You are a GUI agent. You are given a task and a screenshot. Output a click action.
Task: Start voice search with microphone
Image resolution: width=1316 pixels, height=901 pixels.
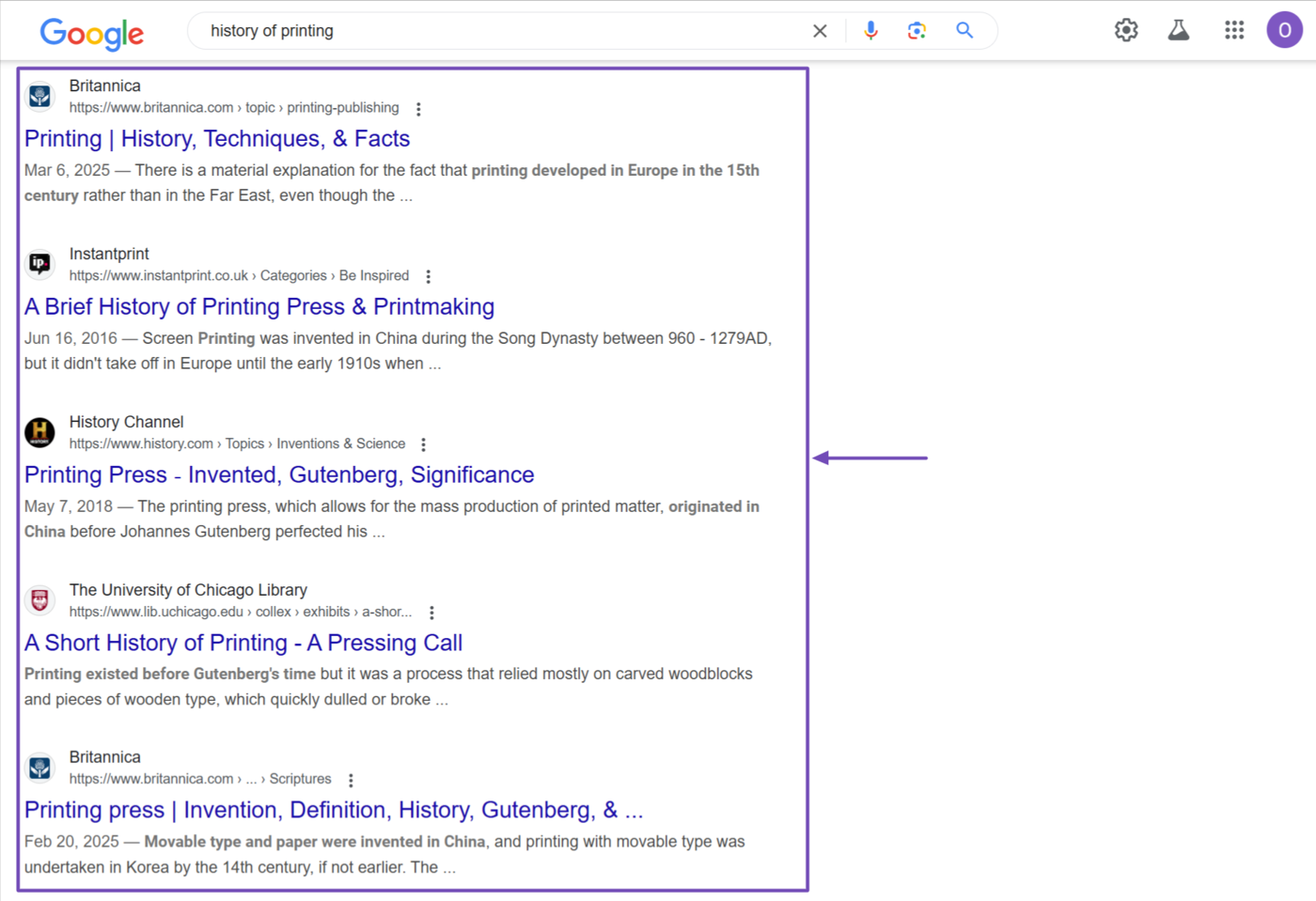click(x=870, y=31)
